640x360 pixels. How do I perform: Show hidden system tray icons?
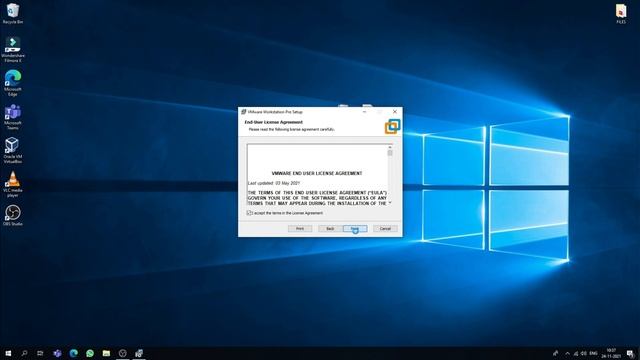coord(567,353)
